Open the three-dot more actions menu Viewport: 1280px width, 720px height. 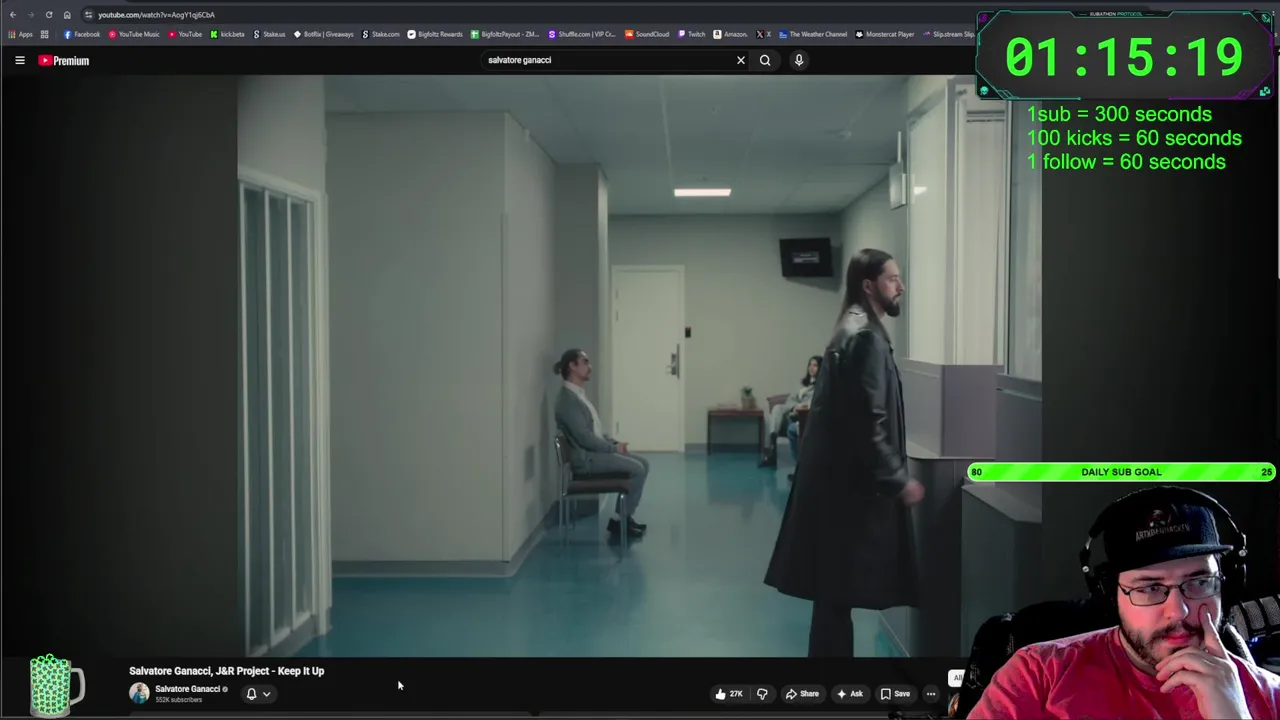pos(931,694)
